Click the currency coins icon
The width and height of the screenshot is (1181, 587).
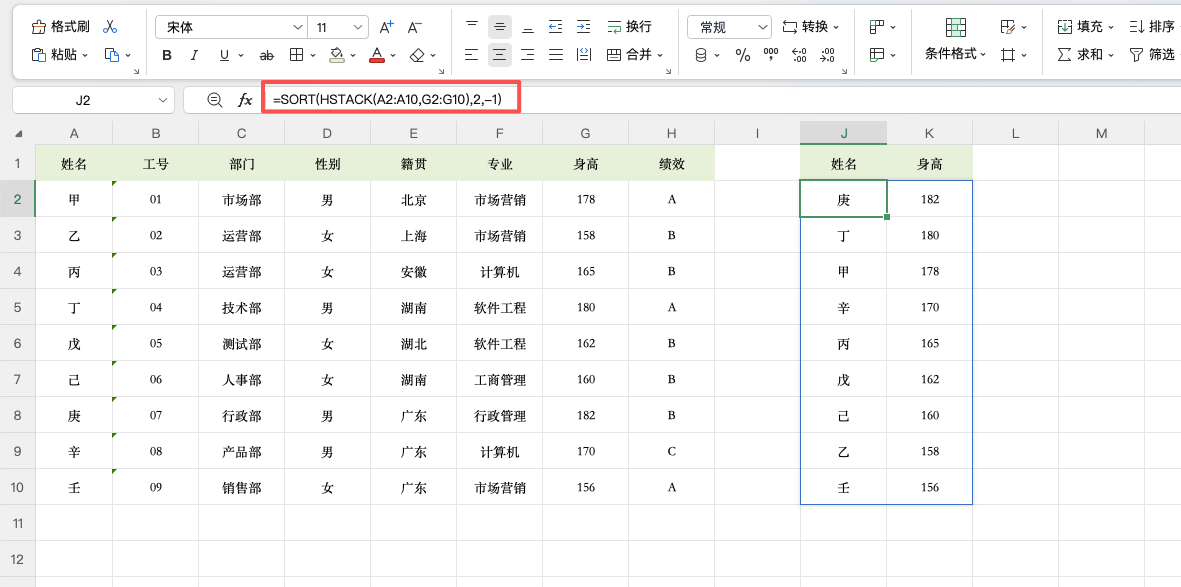pos(701,55)
